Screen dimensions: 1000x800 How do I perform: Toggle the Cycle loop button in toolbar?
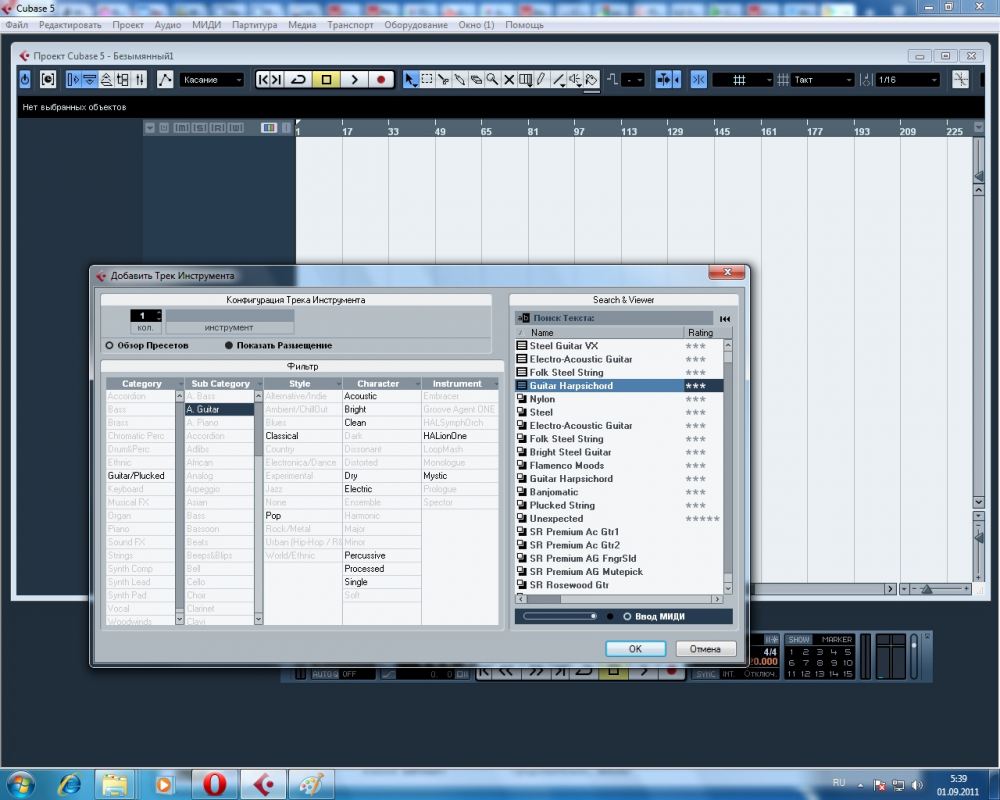pyautogui.click(x=298, y=80)
